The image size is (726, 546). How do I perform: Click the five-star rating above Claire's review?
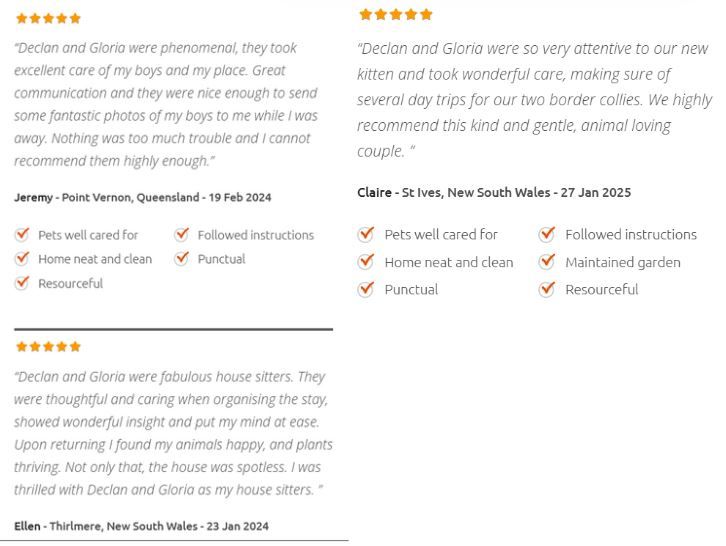click(x=396, y=14)
